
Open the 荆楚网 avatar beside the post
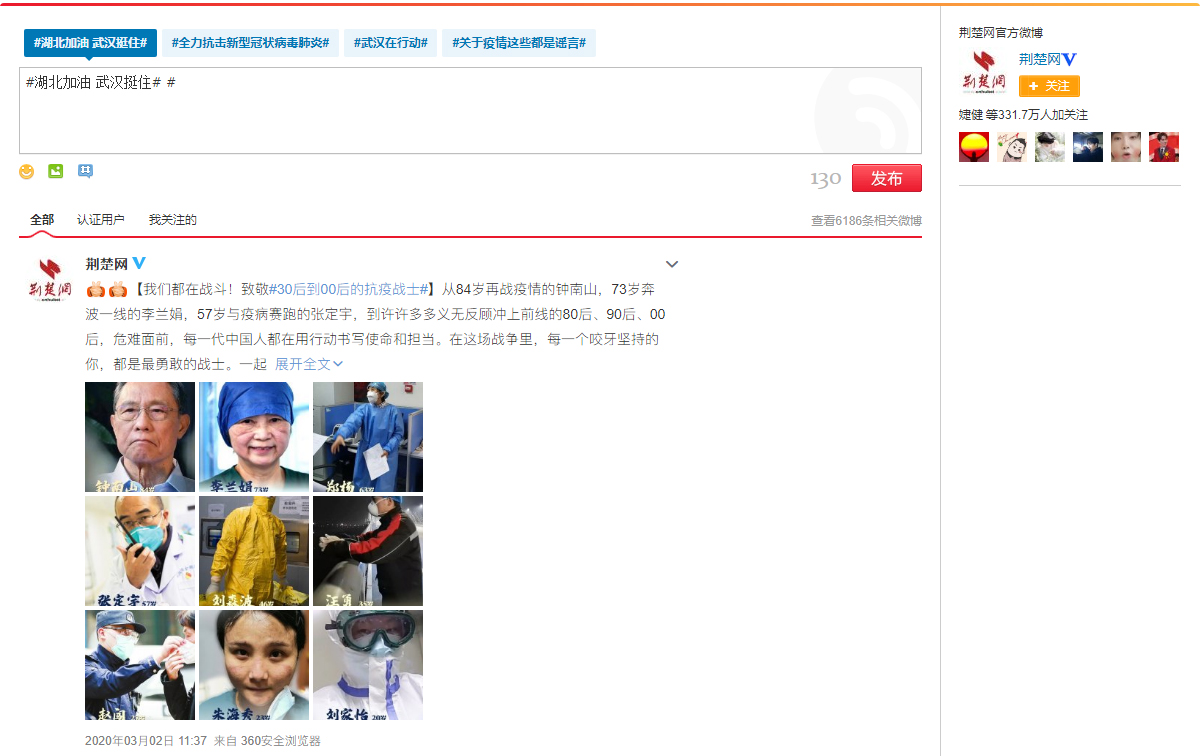click(x=50, y=280)
